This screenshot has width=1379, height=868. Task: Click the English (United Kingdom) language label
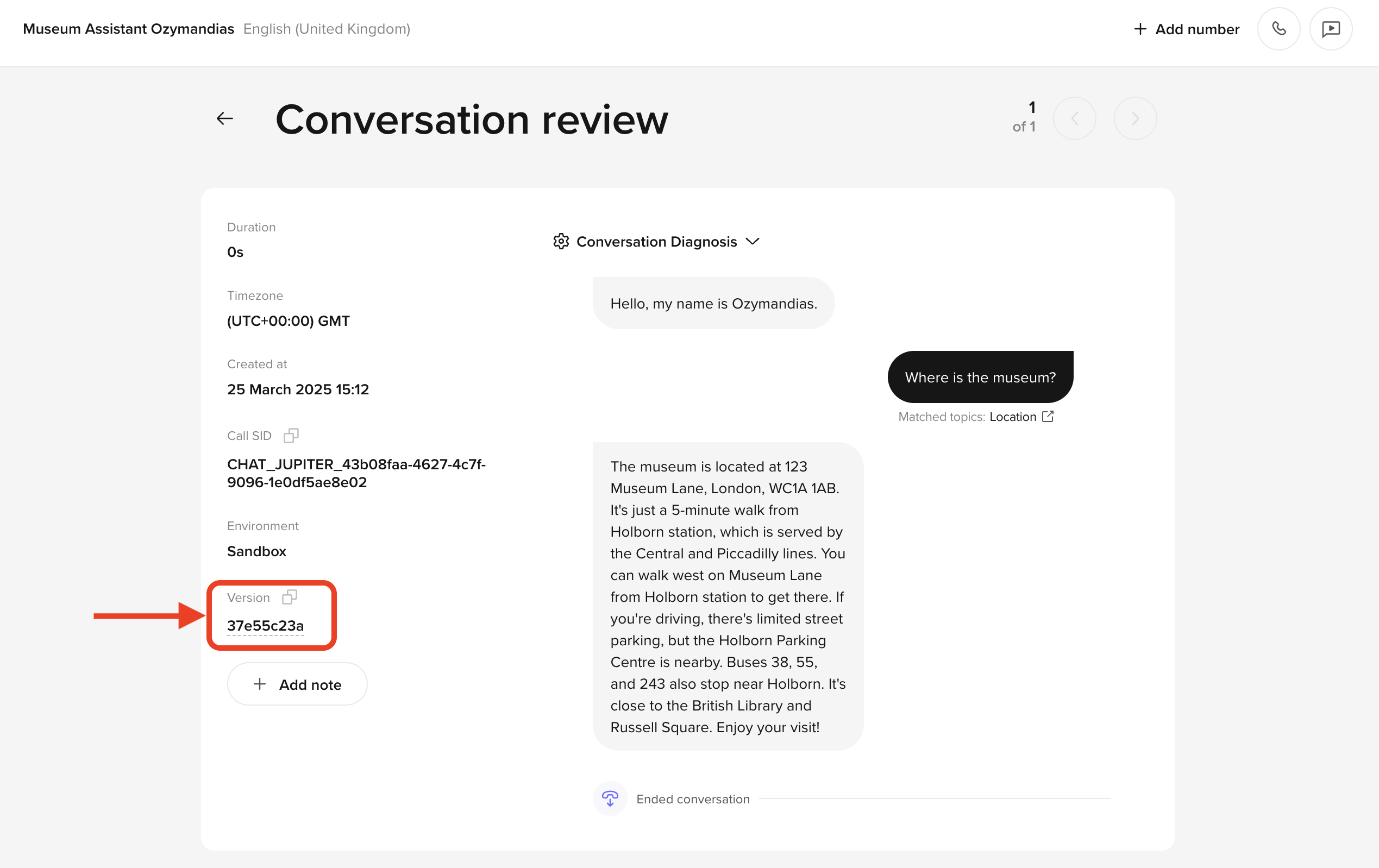coord(327,28)
